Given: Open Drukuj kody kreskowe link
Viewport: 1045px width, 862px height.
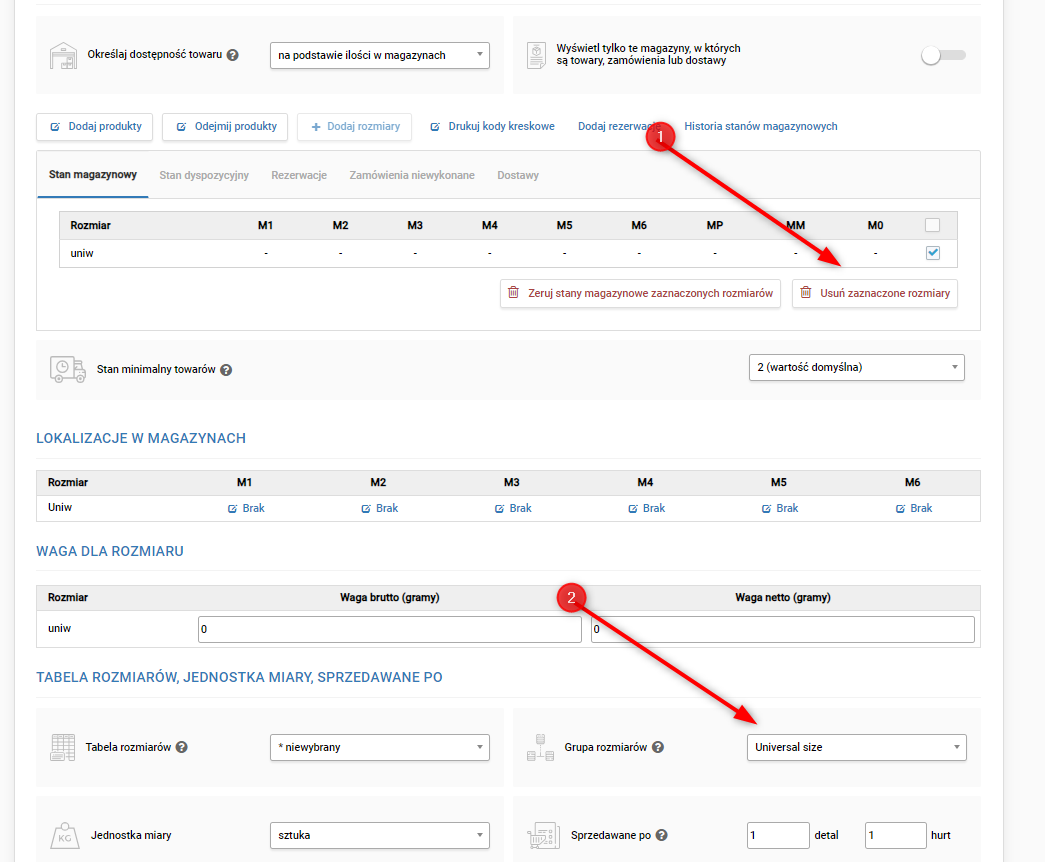Looking at the screenshot, I should point(493,127).
